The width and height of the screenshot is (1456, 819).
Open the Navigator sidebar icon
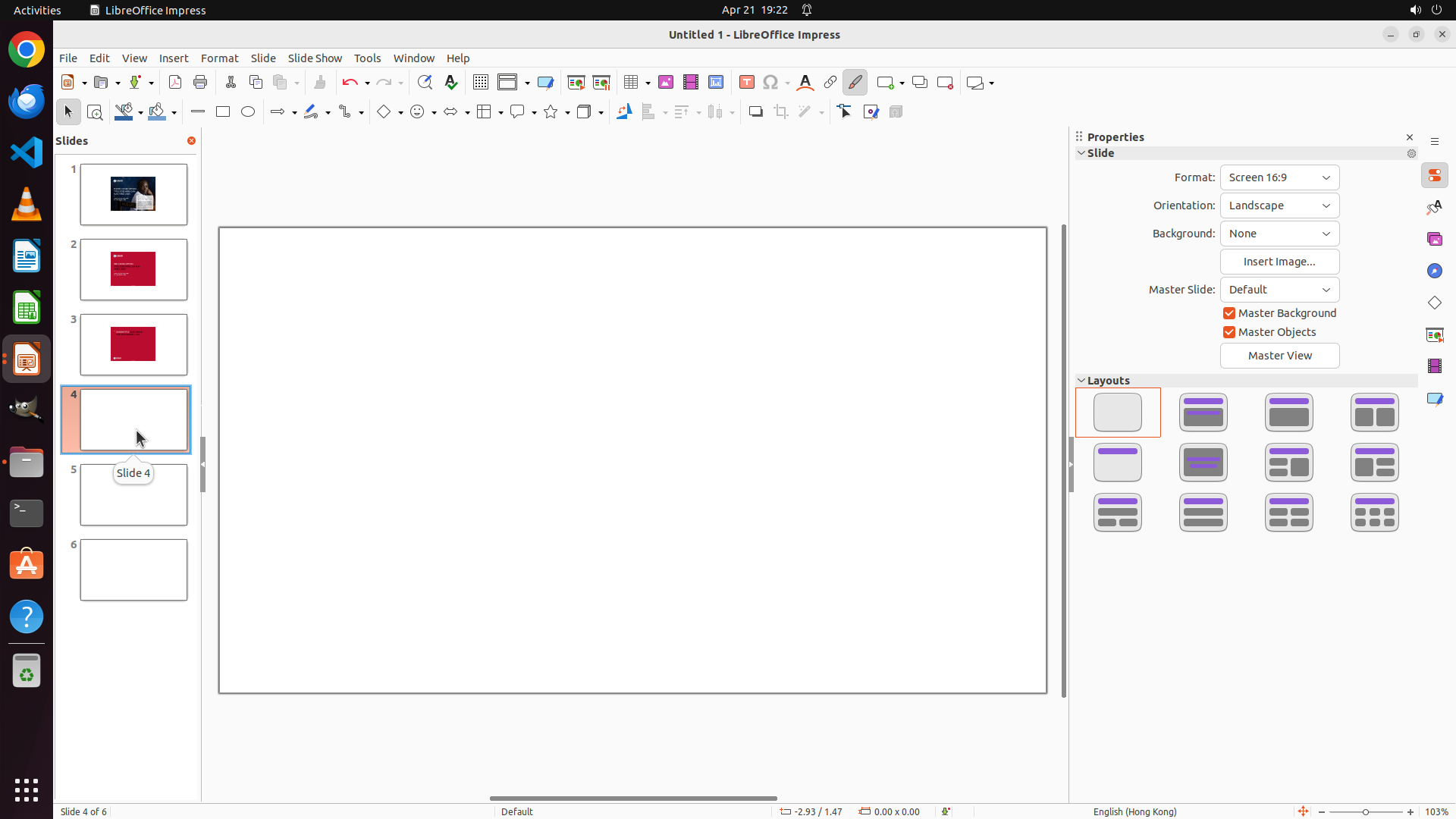(1435, 271)
